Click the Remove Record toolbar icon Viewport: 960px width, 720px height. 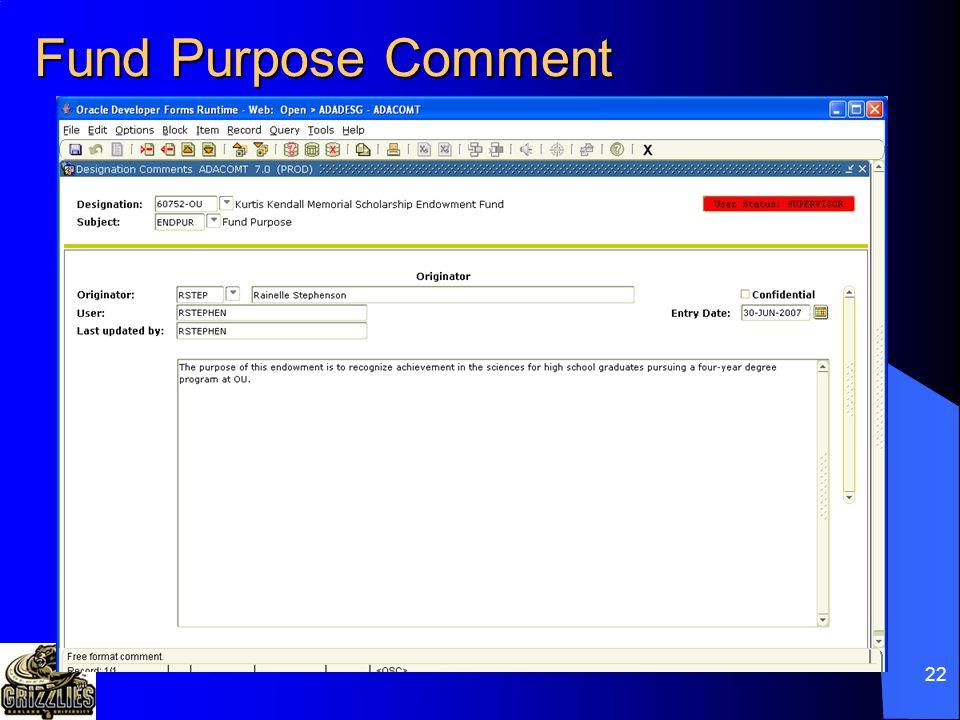pos(168,149)
